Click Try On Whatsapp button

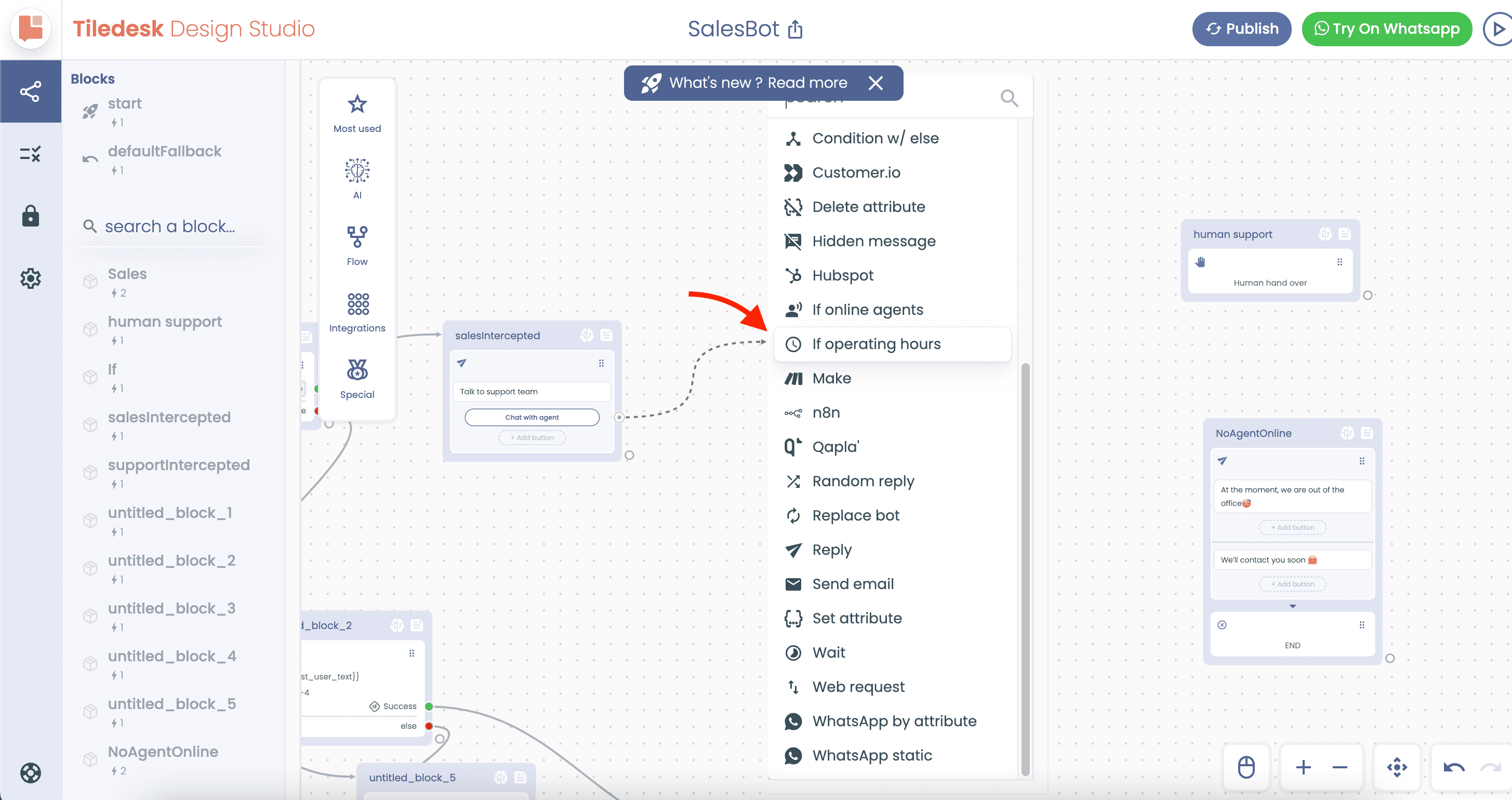point(1386,29)
